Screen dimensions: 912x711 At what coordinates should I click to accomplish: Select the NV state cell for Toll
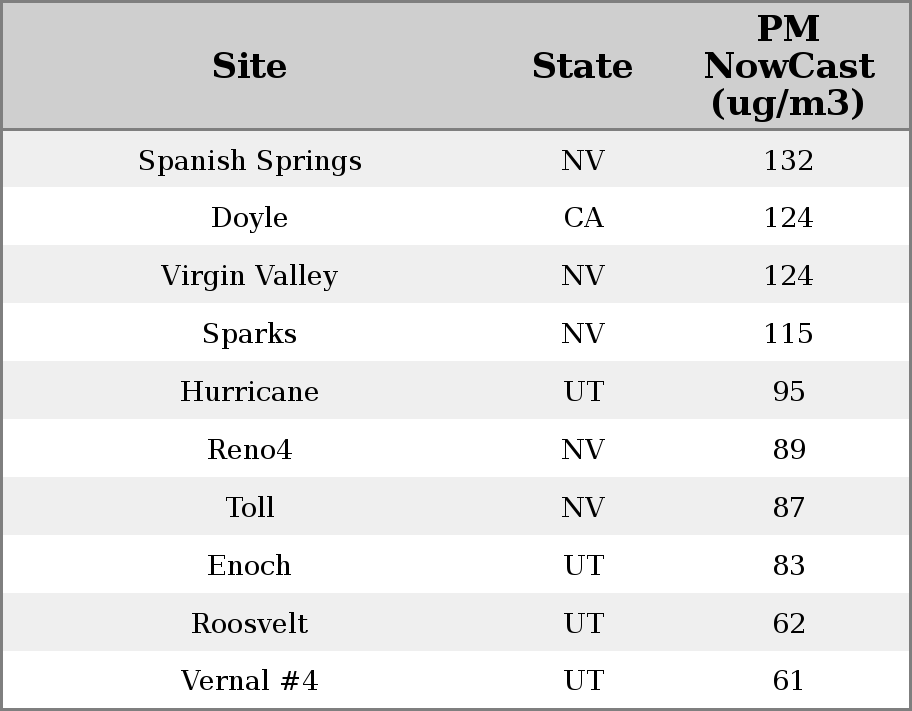click(x=583, y=507)
